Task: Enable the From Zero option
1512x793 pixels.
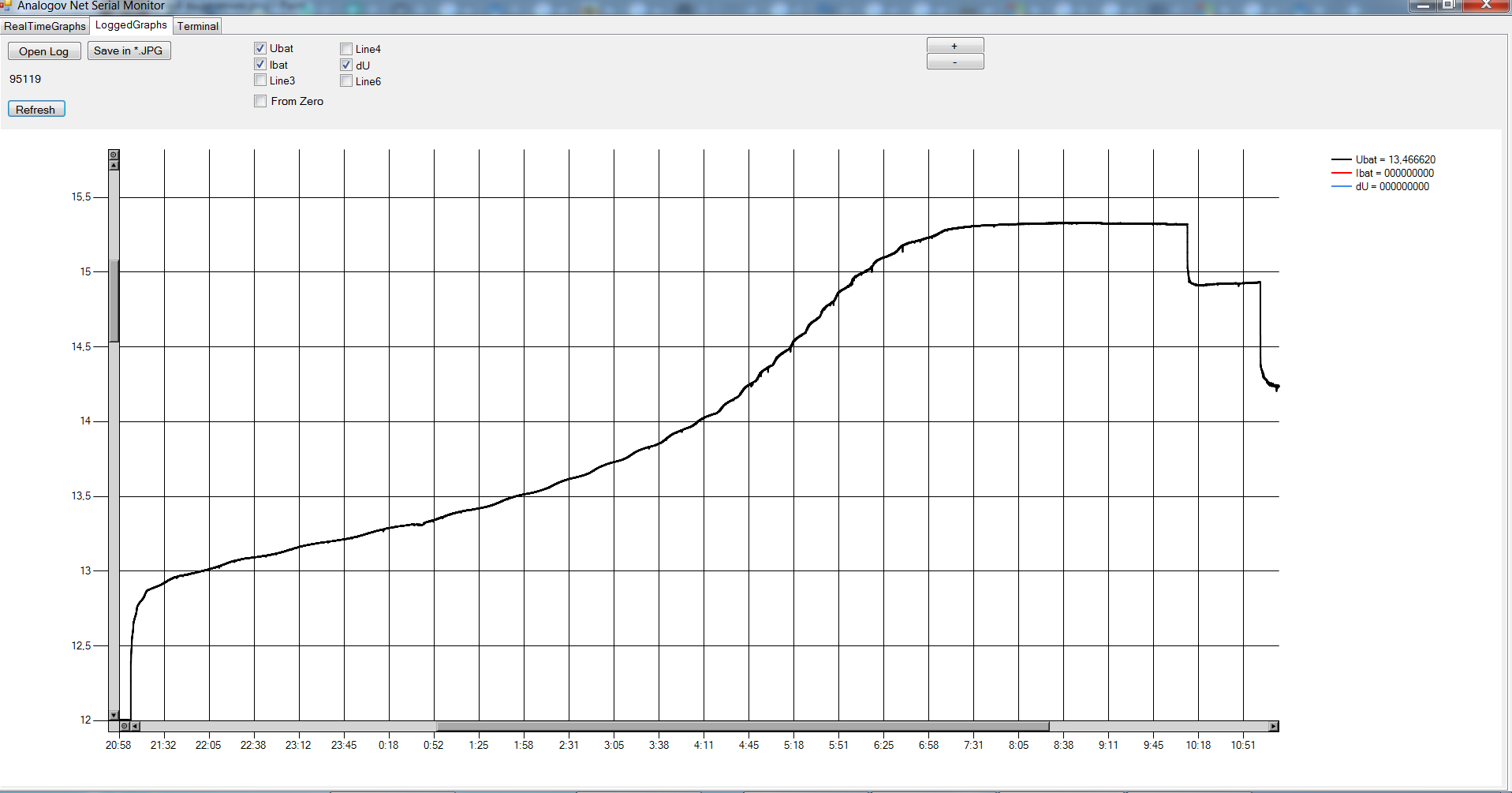Action: [x=260, y=101]
